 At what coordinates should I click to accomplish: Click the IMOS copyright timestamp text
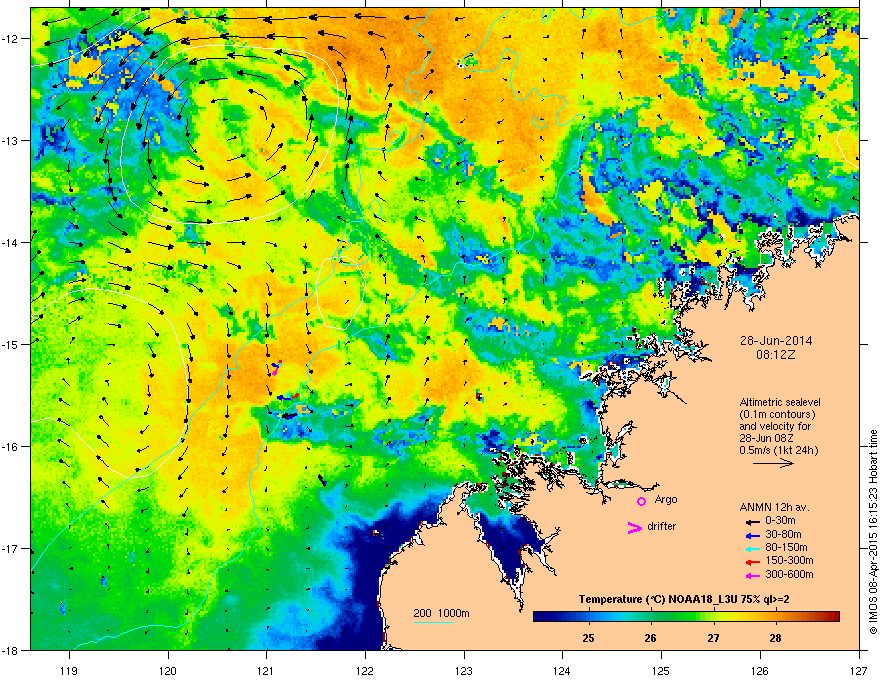pyautogui.click(x=873, y=532)
